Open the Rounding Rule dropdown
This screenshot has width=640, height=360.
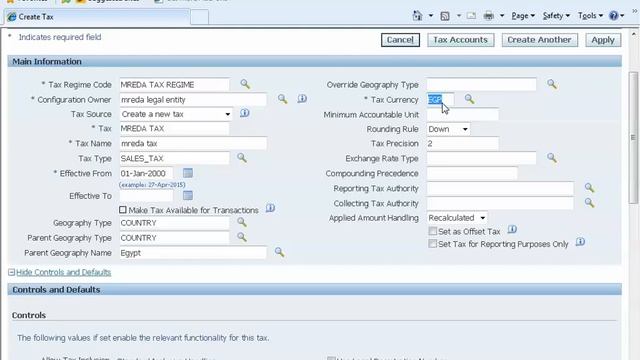pyautogui.click(x=448, y=129)
